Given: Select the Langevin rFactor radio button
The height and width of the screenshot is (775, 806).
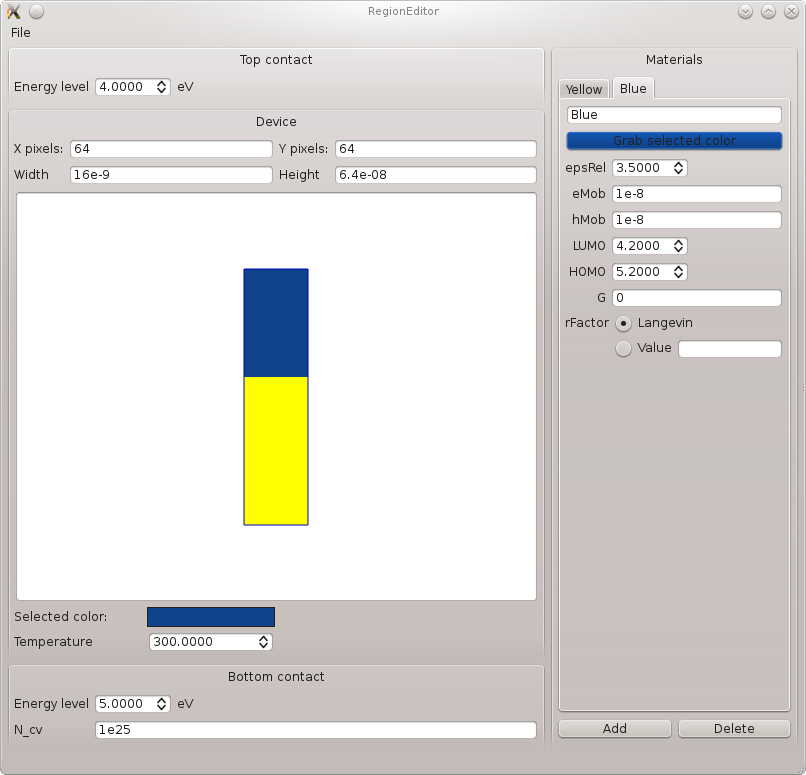Looking at the screenshot, I should point(624,323).
